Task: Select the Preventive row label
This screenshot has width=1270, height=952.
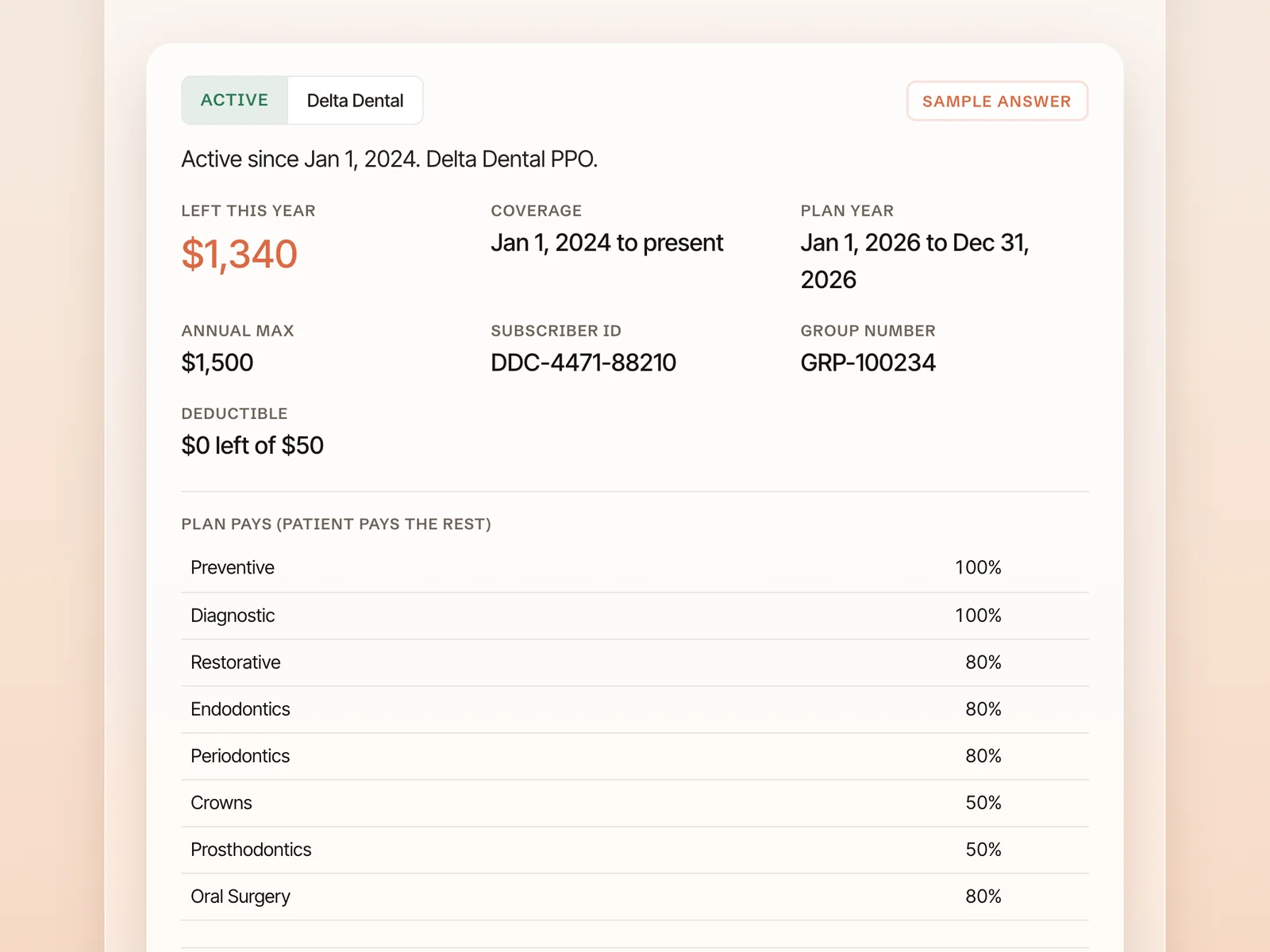Action: pyautogui.click(x=233, y=568)
